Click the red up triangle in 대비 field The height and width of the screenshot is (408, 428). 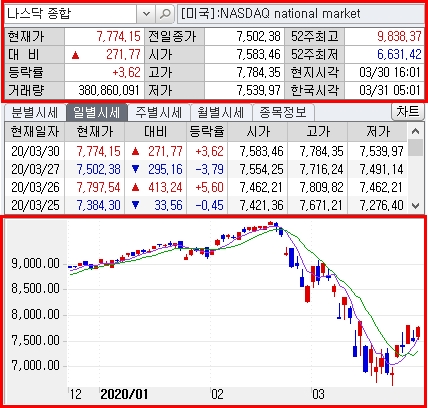(76, 55)
